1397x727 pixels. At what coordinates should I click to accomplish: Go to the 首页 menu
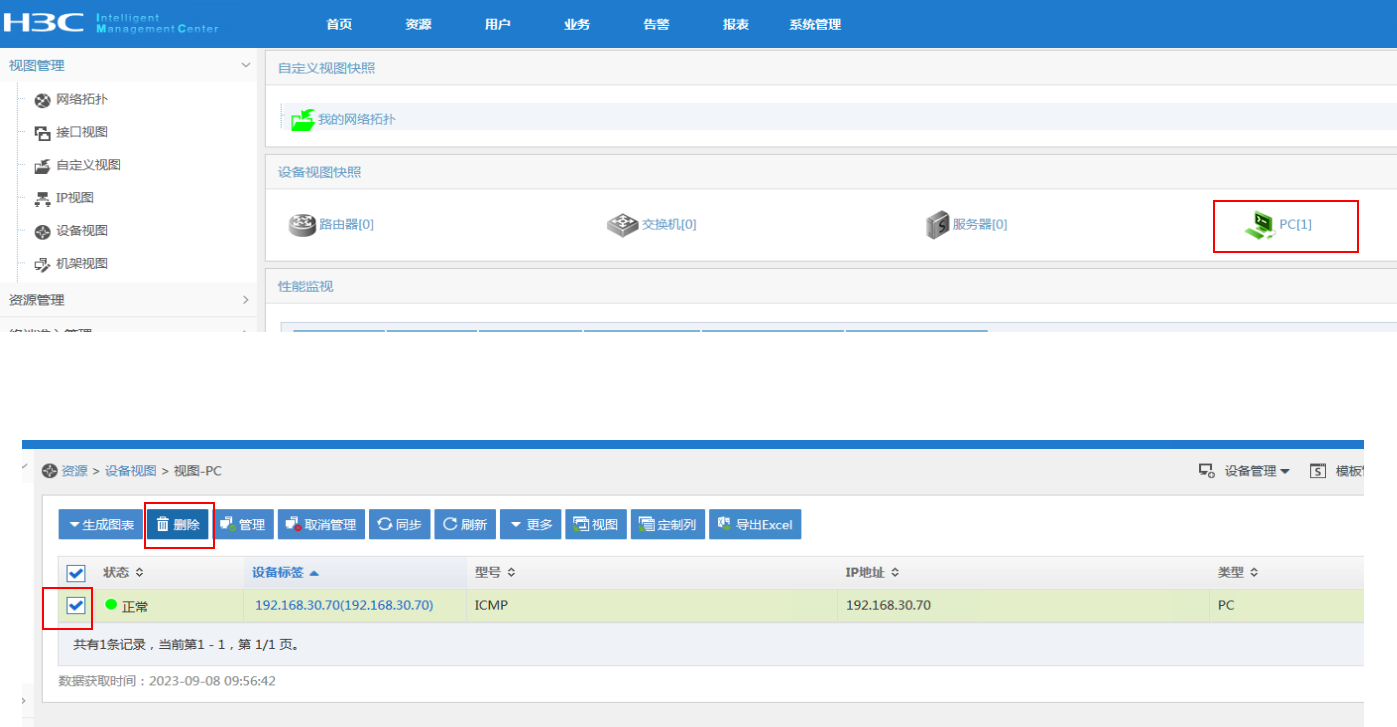pos(339,24)
